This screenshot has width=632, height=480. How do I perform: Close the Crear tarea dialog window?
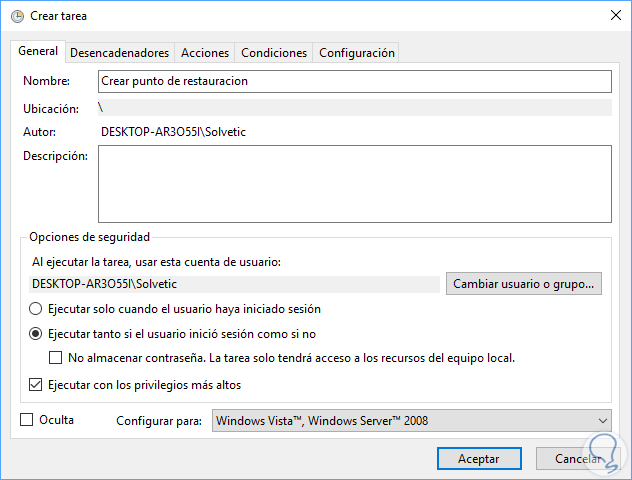pyautogui.click(x=613, y=15)
